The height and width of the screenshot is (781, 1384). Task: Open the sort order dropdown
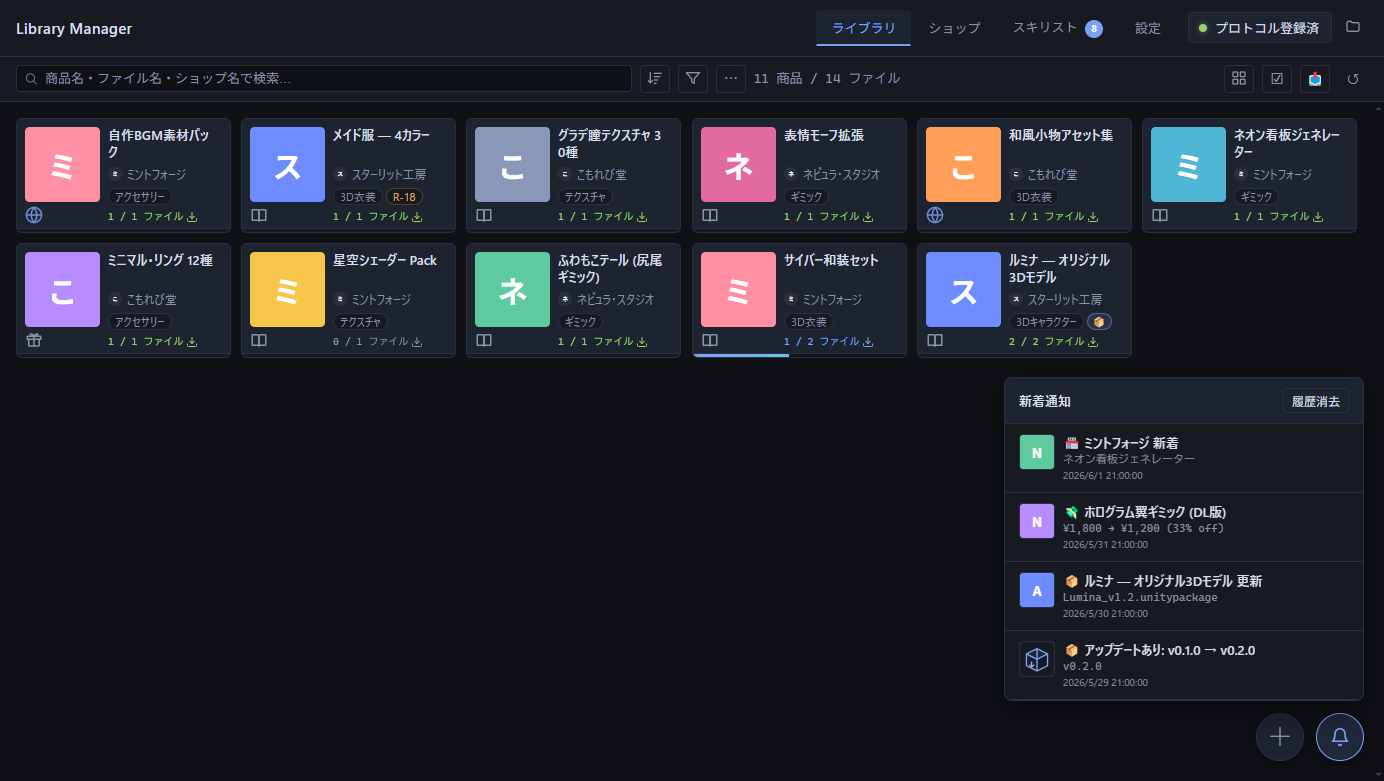[x=655, y=79]
